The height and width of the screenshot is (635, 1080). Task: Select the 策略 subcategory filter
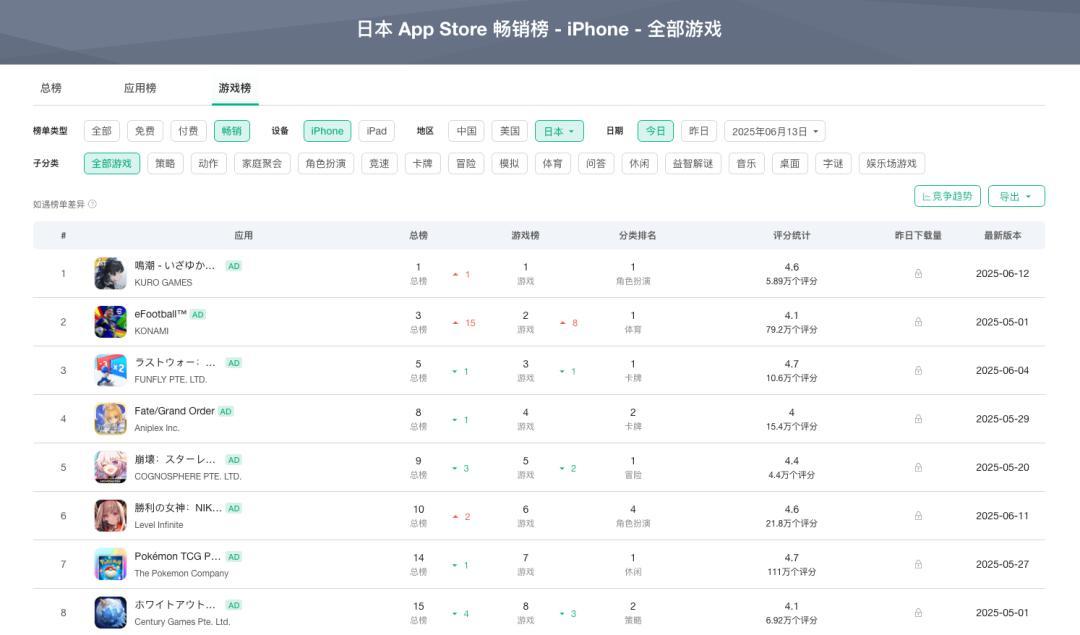click(165, 163)
